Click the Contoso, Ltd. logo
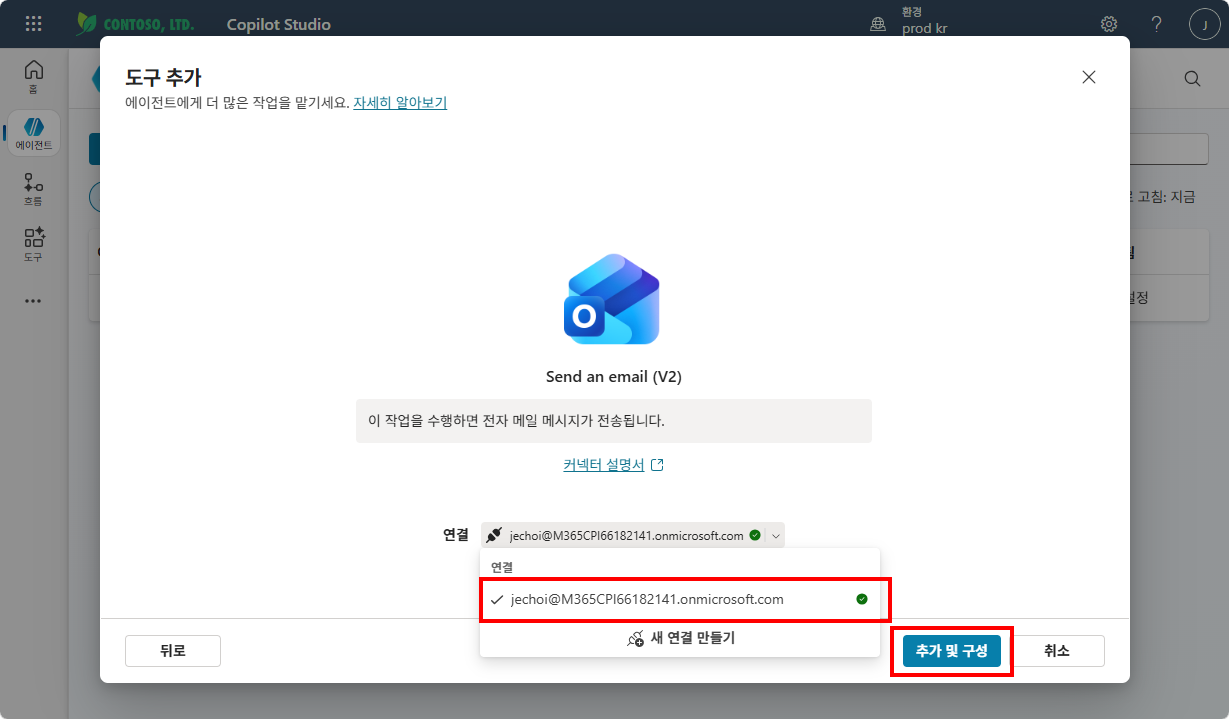The height and width of the screenshot is (719, 1229). pyautogui.click(x=136, y=24)
